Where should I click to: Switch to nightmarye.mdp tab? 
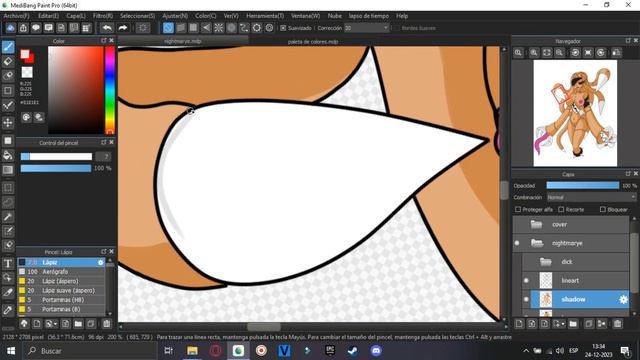183,41
